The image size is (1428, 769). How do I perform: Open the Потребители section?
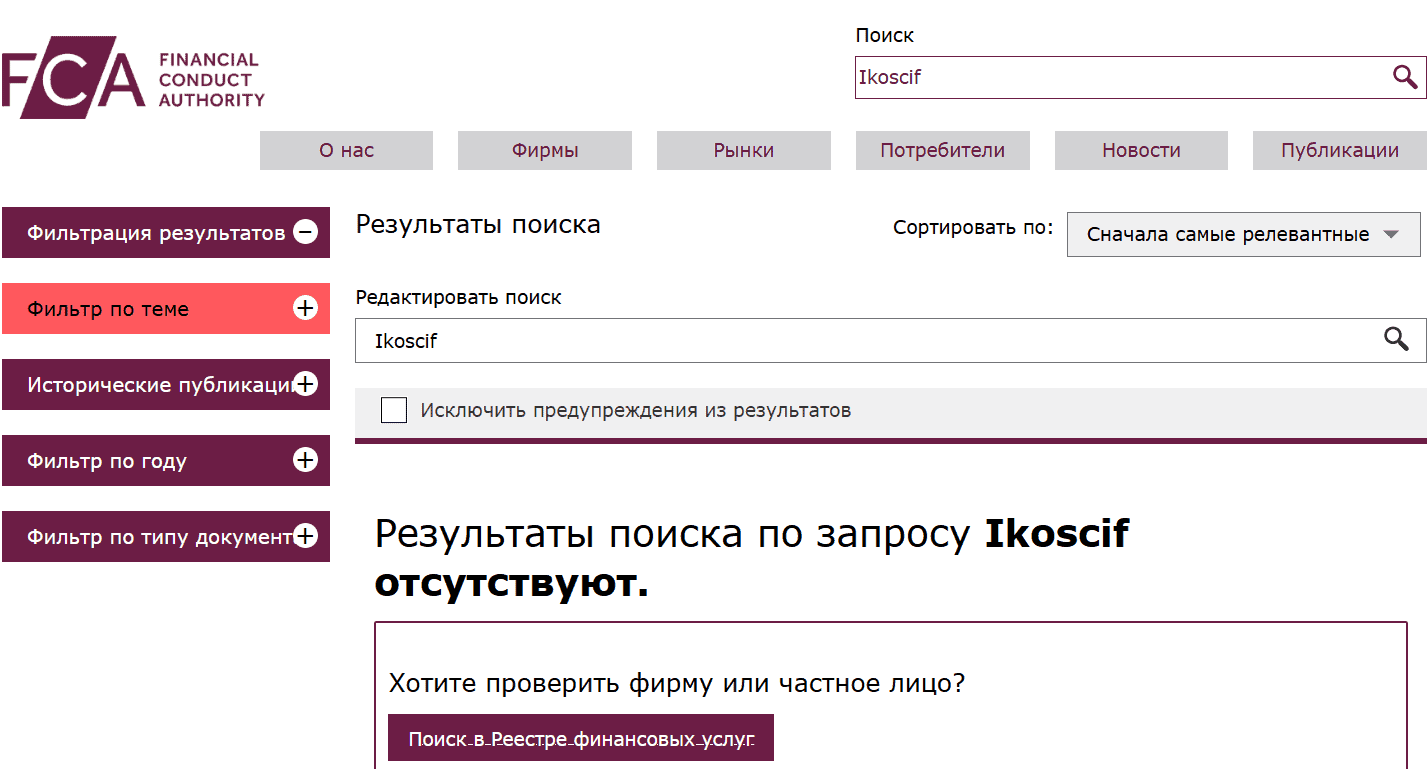(x=941, y=150)
